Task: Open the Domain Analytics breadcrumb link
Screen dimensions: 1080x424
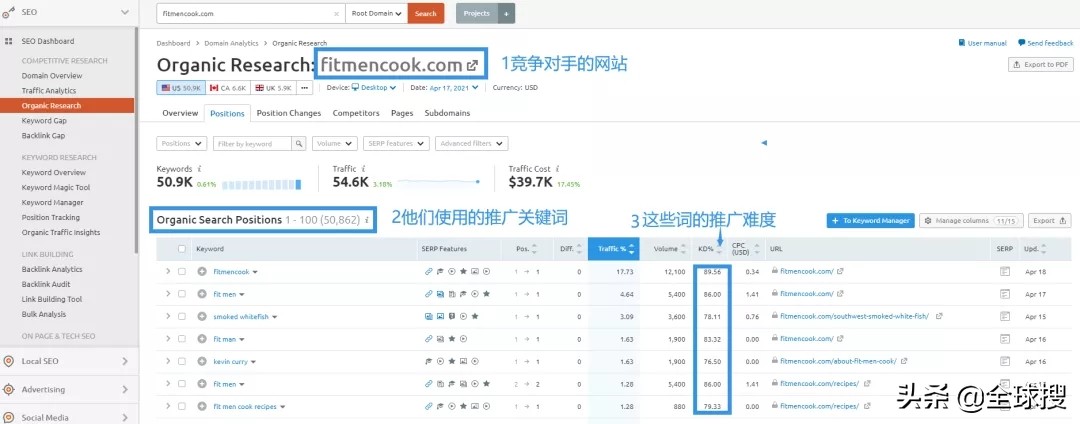Action: [x=231, y=43]
